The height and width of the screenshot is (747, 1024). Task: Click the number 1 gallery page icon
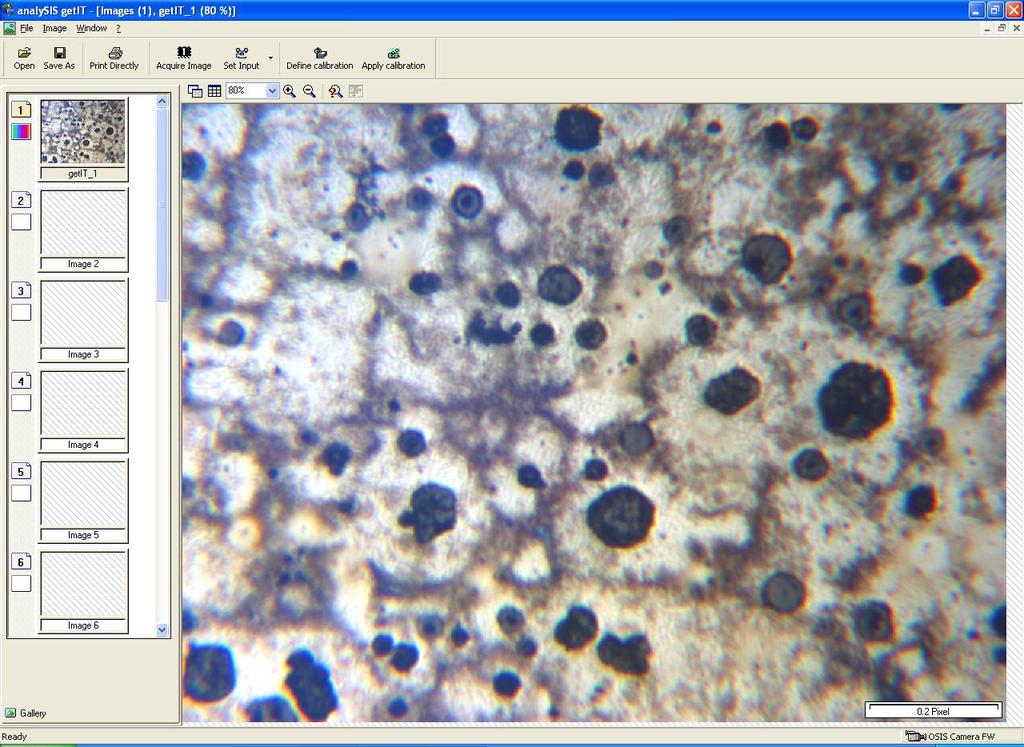(21, 110)
